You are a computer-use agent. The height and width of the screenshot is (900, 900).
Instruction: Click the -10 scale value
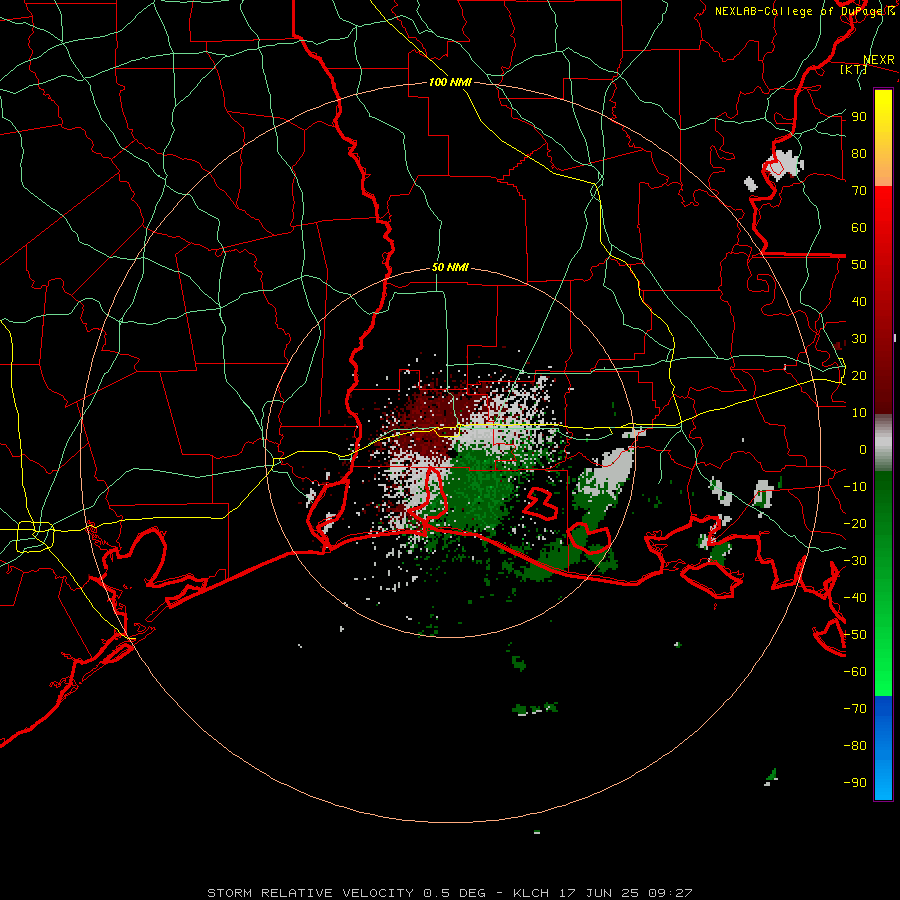coord(855,487)
